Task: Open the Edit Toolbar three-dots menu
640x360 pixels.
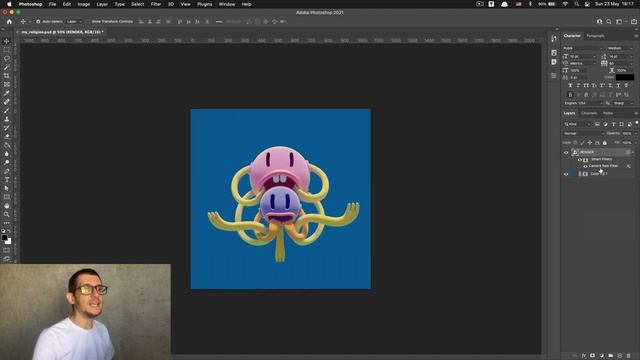Action: [7, 223]
